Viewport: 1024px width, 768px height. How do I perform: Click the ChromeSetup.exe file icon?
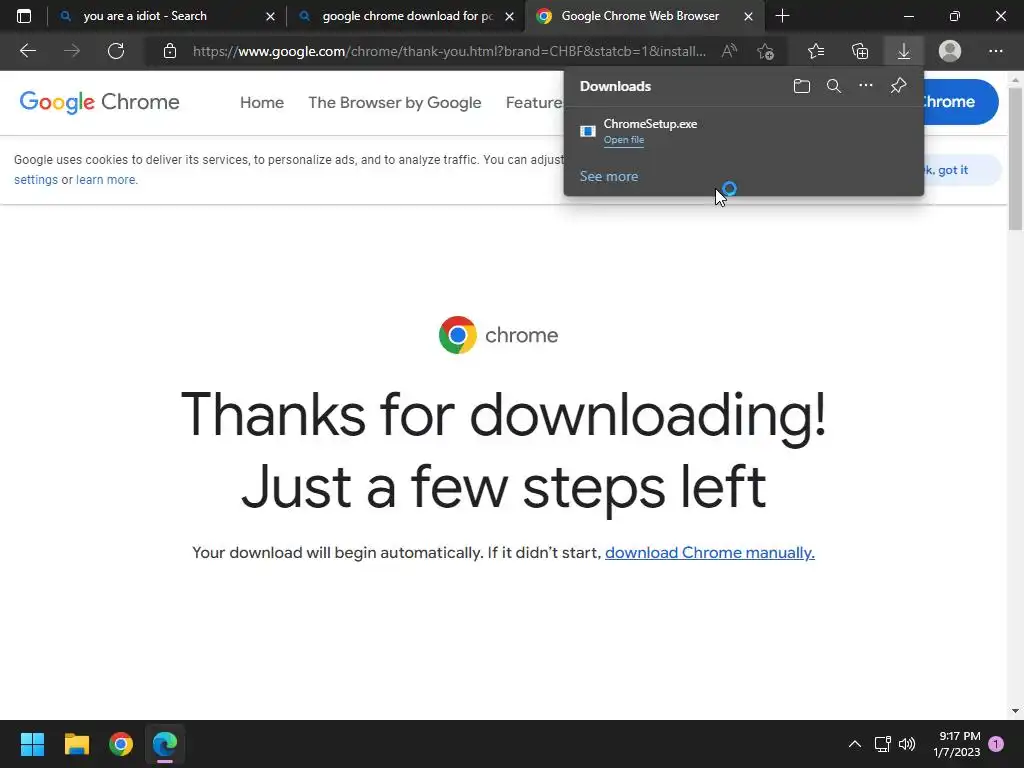pos(588,131)
